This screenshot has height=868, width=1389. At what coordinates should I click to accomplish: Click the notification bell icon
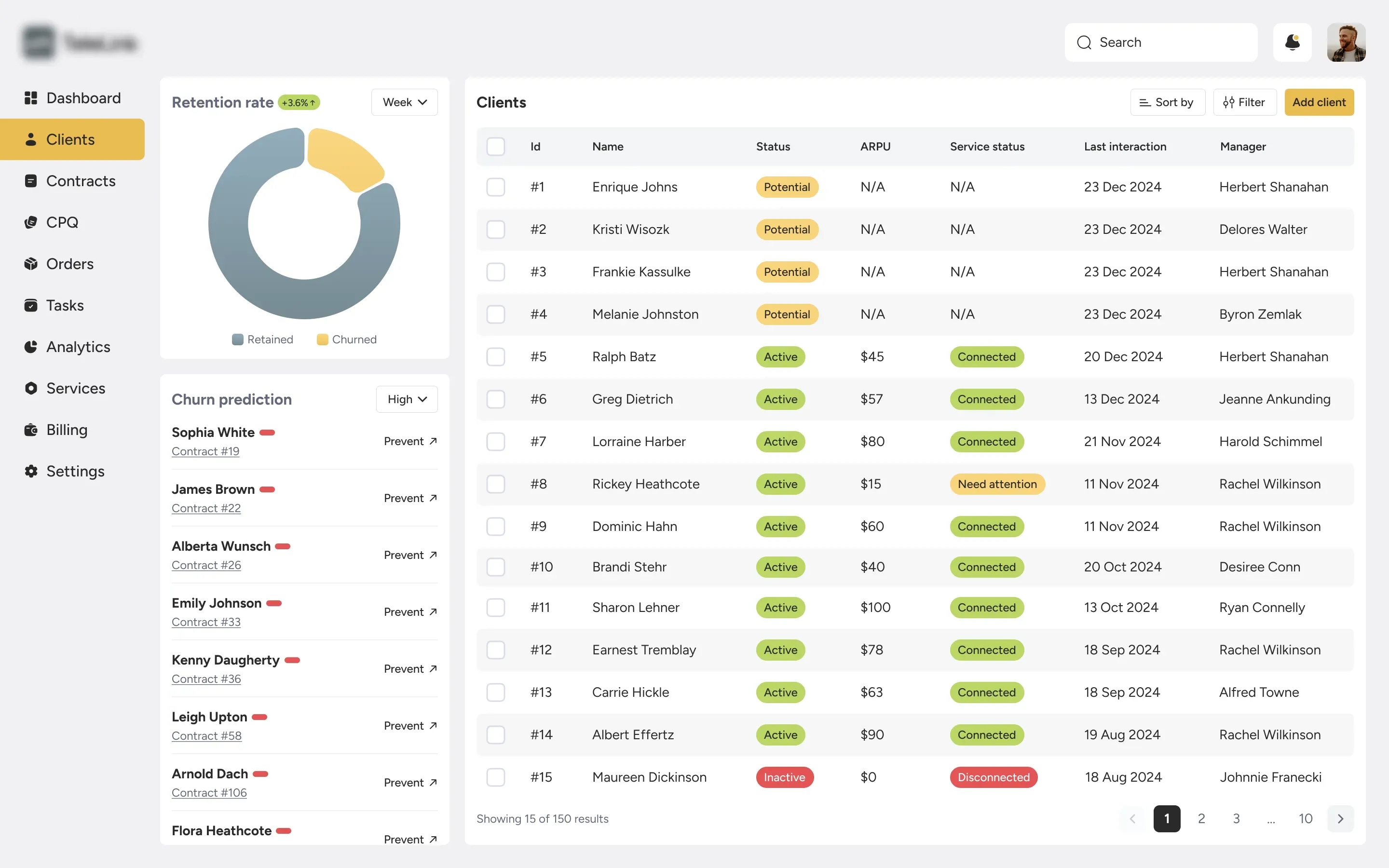[x=1292, y=42]
